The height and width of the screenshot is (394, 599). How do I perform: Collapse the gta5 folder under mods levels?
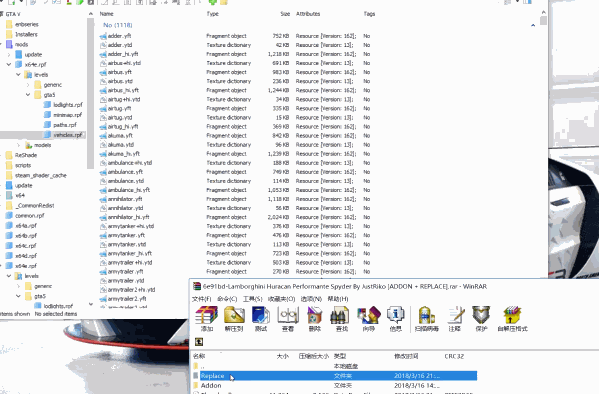(x=28, y=95)
